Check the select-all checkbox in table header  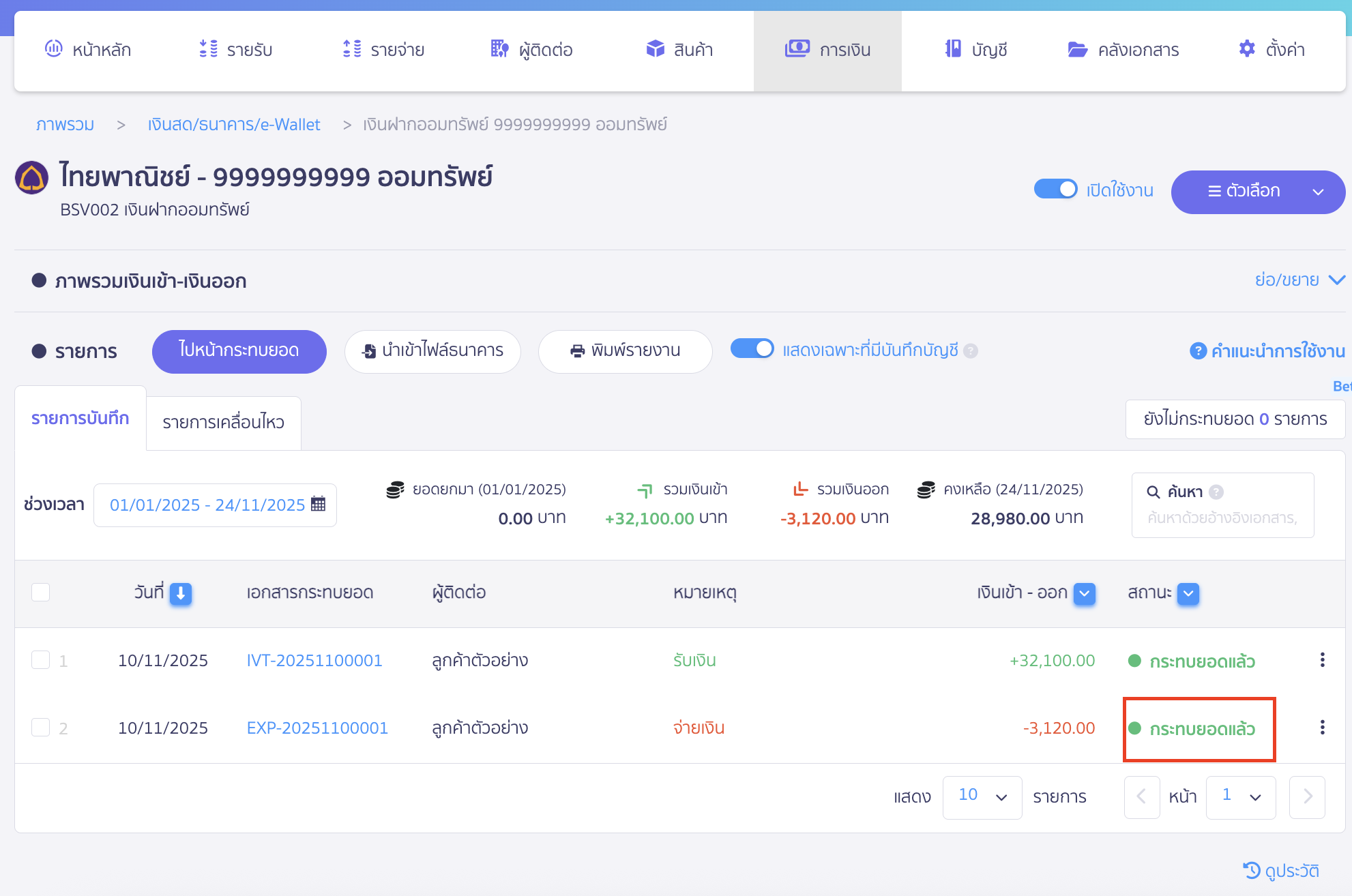41,592
